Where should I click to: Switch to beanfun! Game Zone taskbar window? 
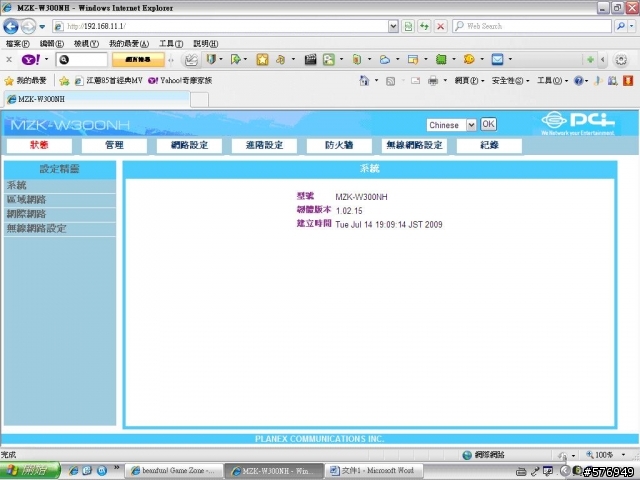pyautogui.click(x=173, y=471)
